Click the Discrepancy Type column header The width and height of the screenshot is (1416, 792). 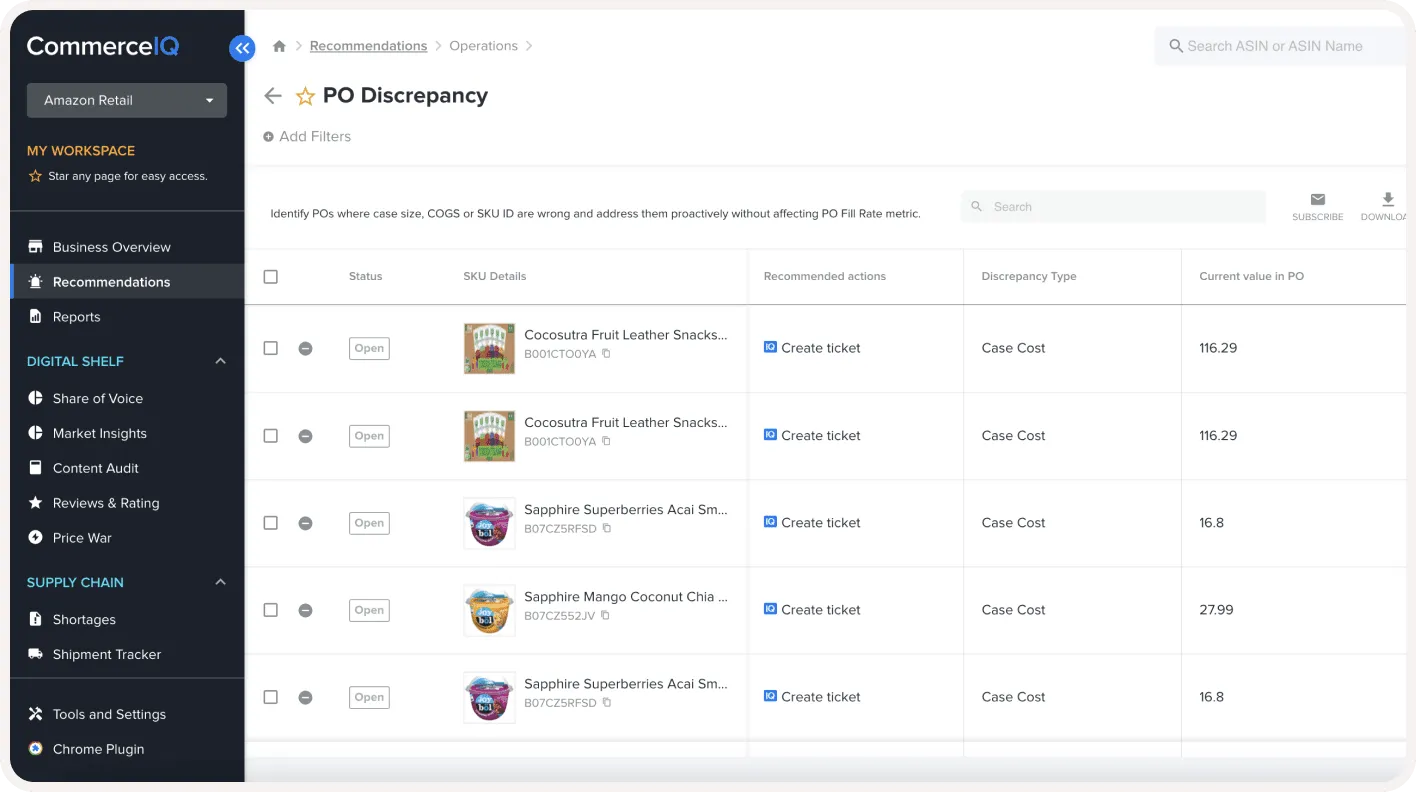1029,277
